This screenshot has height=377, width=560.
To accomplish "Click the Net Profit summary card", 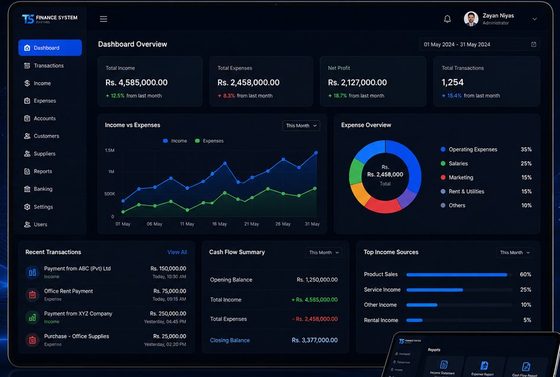I will click(373, 81).
